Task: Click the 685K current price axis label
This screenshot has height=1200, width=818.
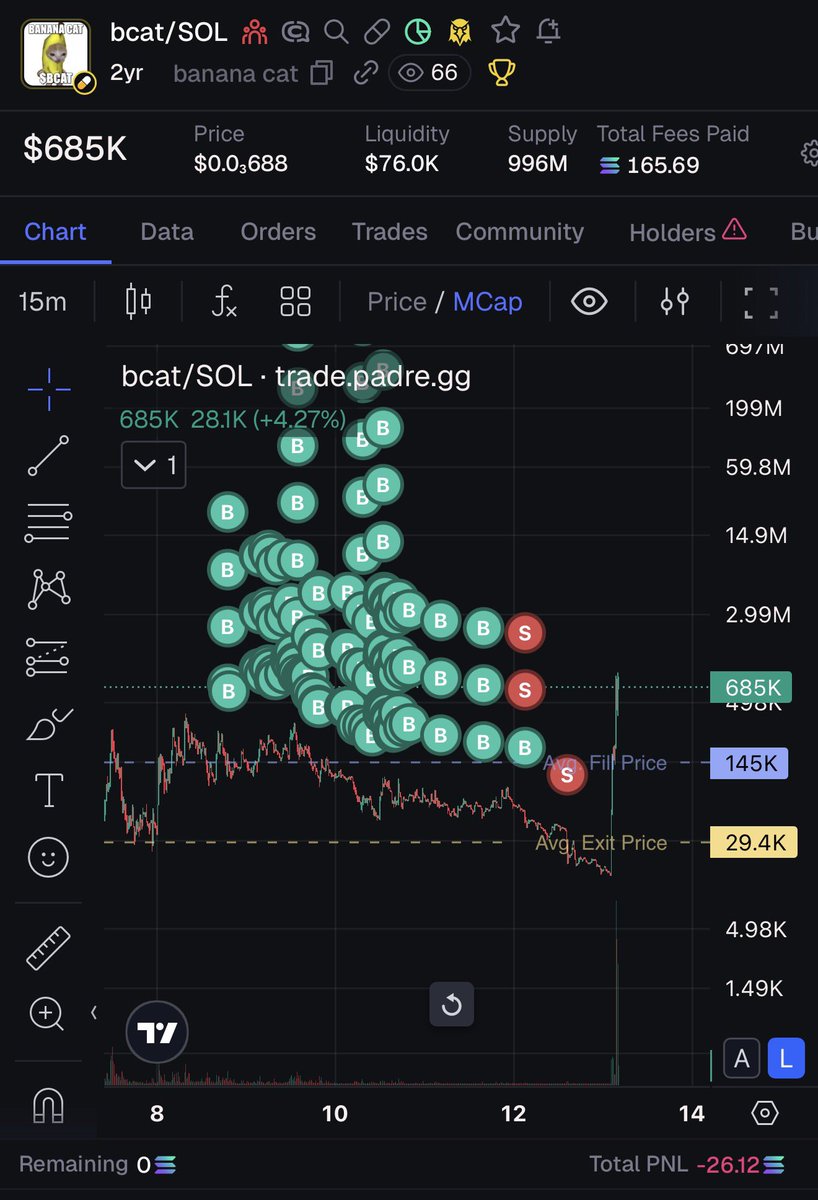Action: coord(751,687)
